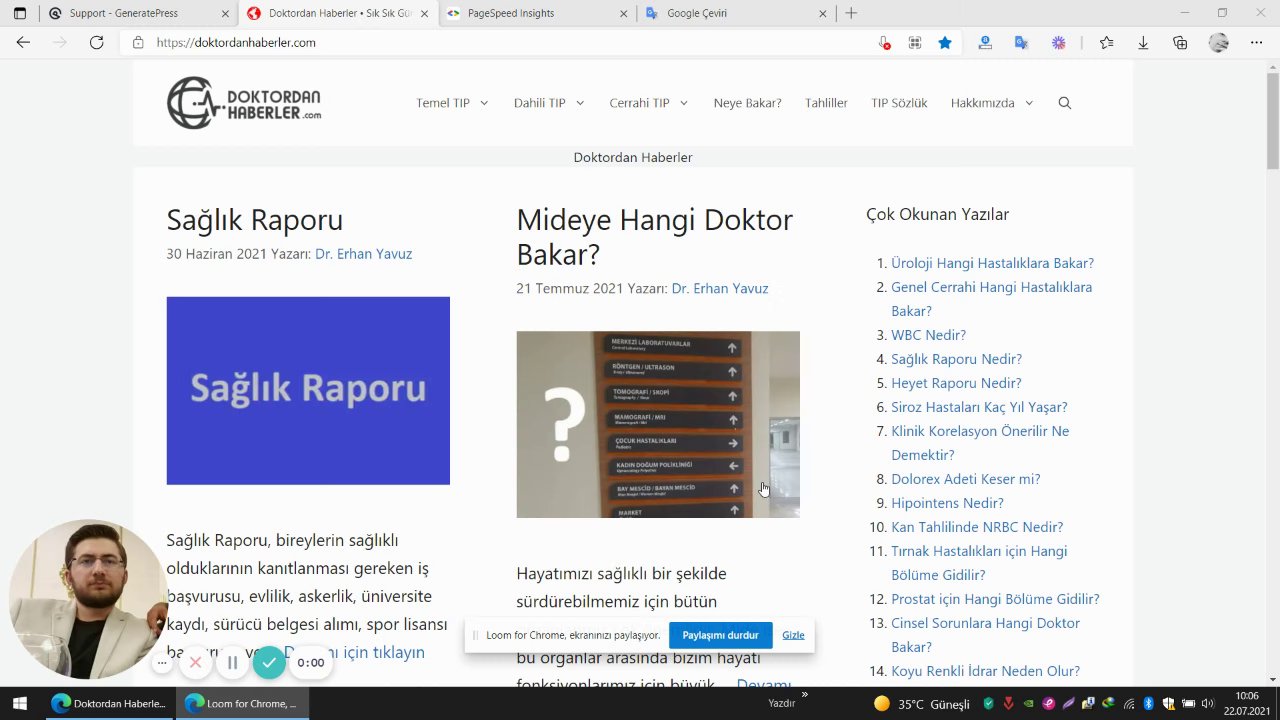Click the Paylaşımı durdur button
The image size is (1280, 720).
[720, 635]
